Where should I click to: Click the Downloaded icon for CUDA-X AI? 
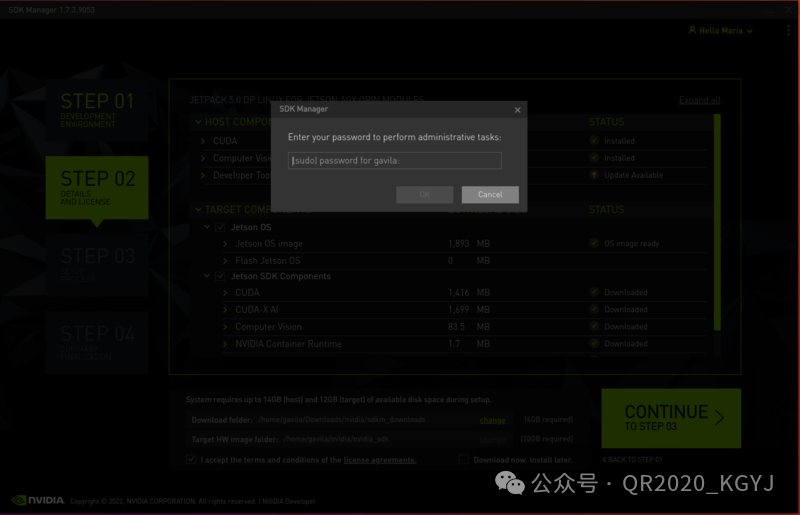[x=594, y=309]
